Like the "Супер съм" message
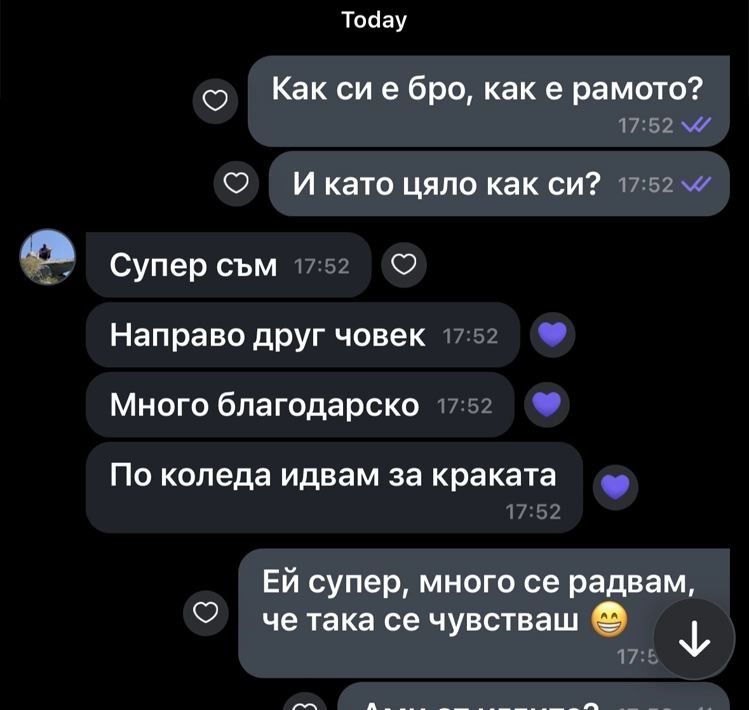 pos(404,265)
